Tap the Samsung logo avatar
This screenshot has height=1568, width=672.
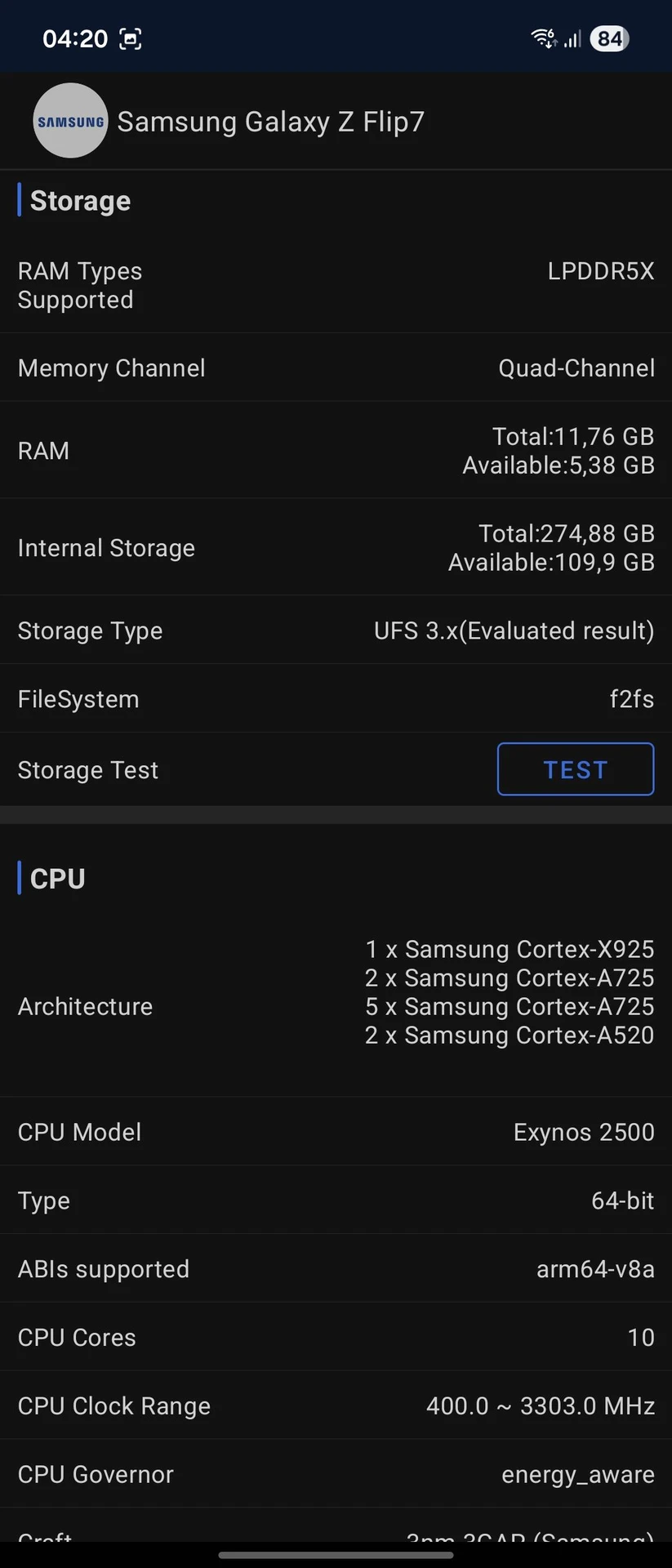[70, 121]
